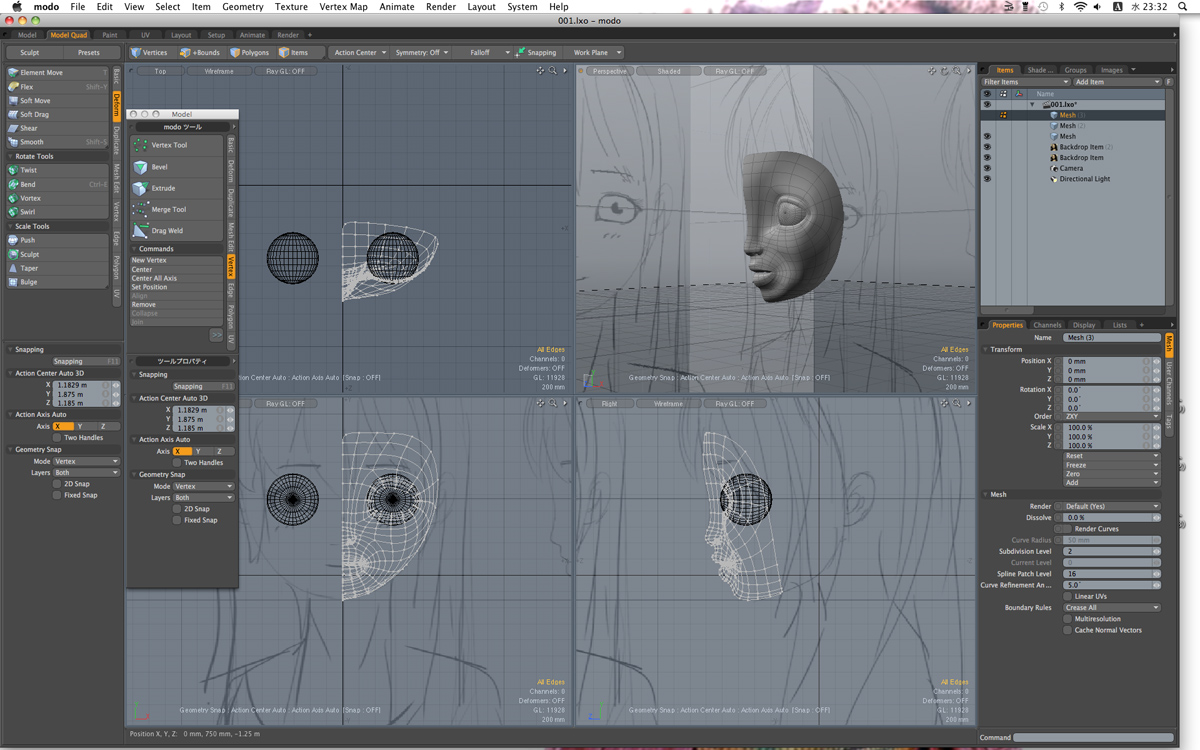Open the Action Center dropdown

click(360, 52)
